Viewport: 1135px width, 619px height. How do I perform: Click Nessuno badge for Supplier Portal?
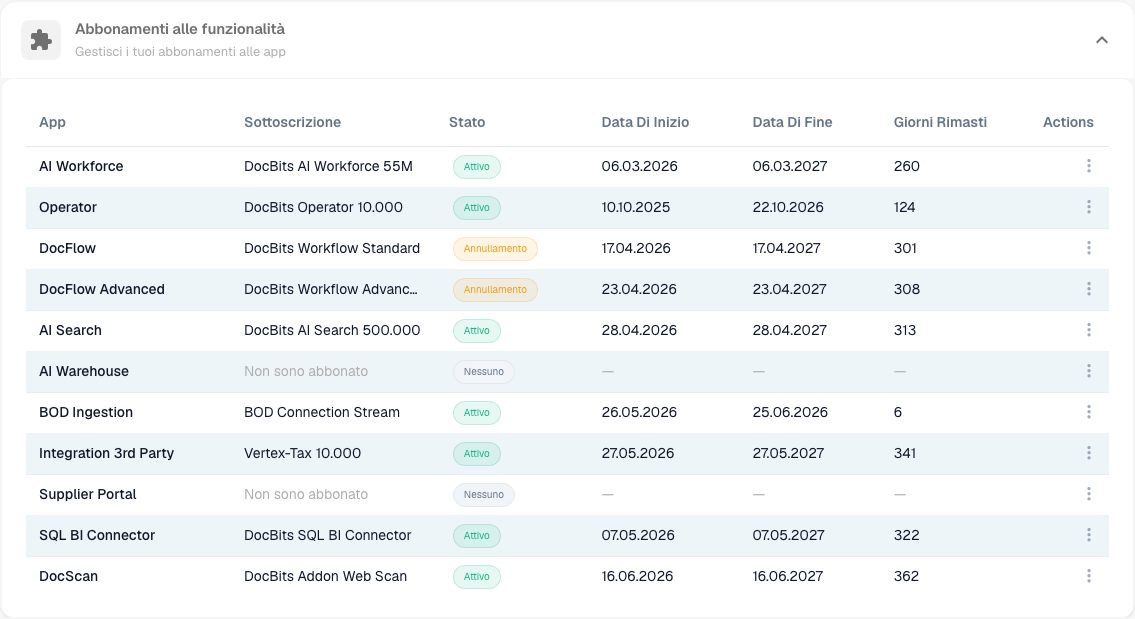(484, 494)
